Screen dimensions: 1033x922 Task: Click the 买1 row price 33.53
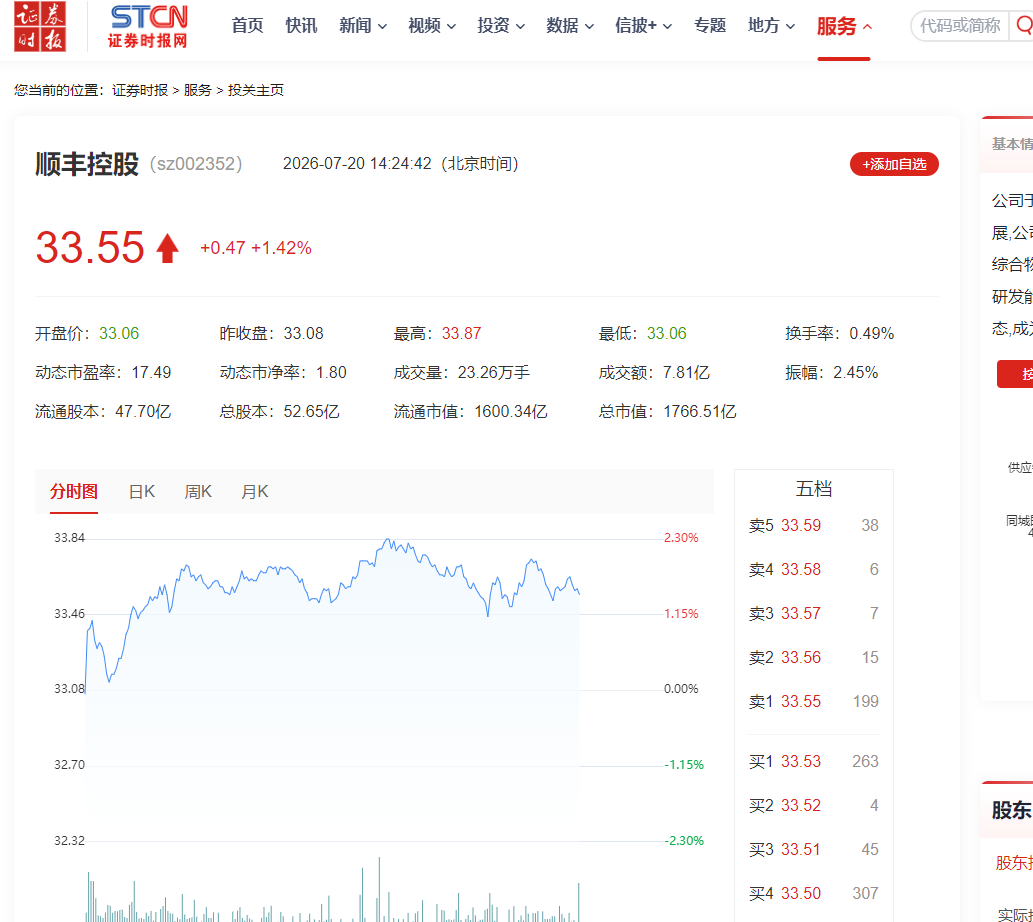pos(801,762)
